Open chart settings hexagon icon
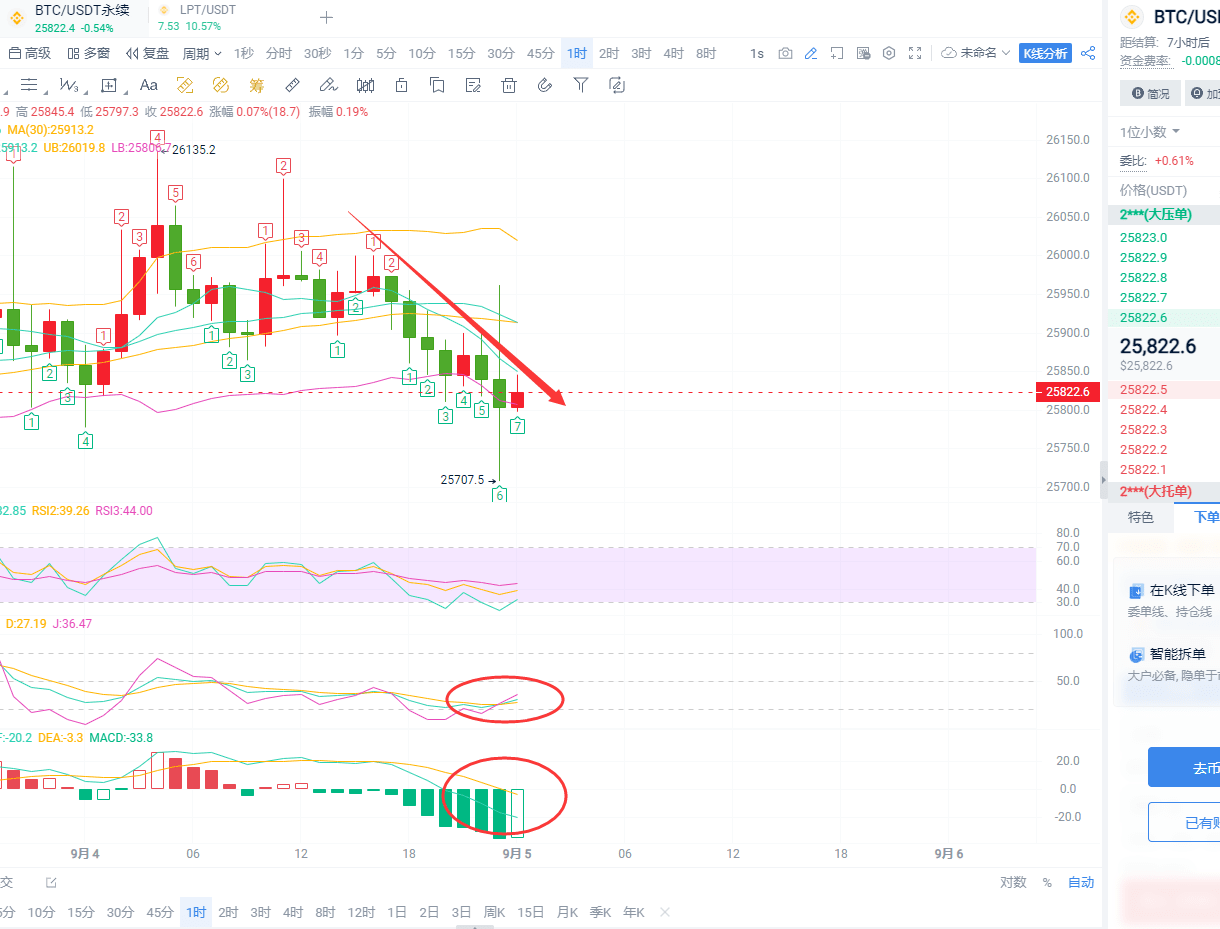The height and width of the screenshot is (929, 1220). click(888, 53)
